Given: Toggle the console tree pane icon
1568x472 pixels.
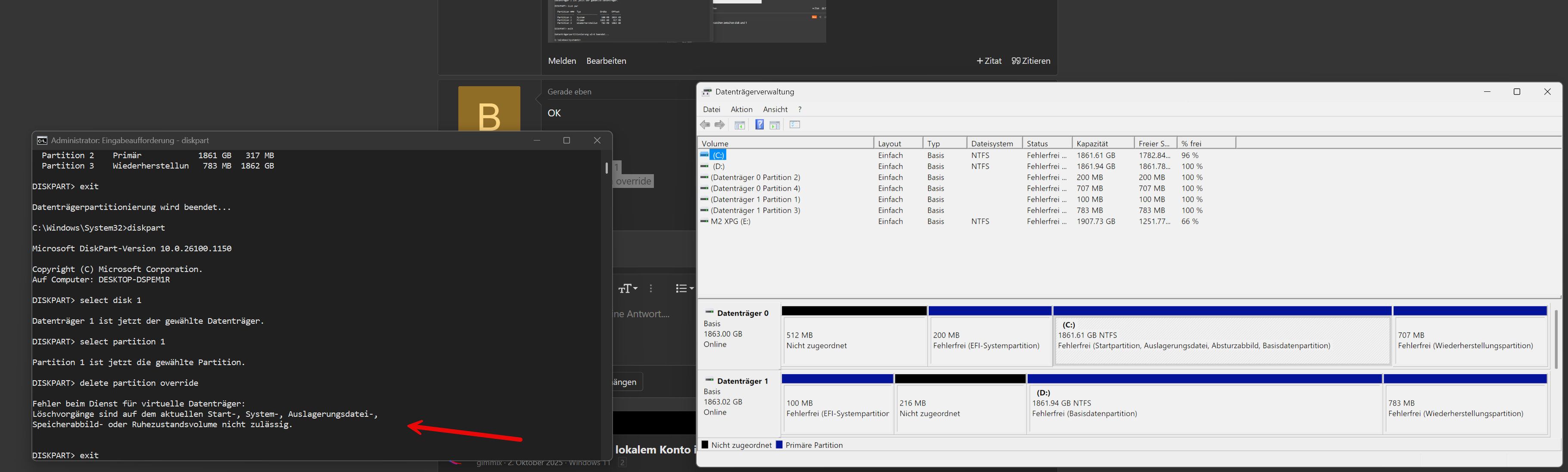Looking at the screenshot, I should [x=740, y=125].
